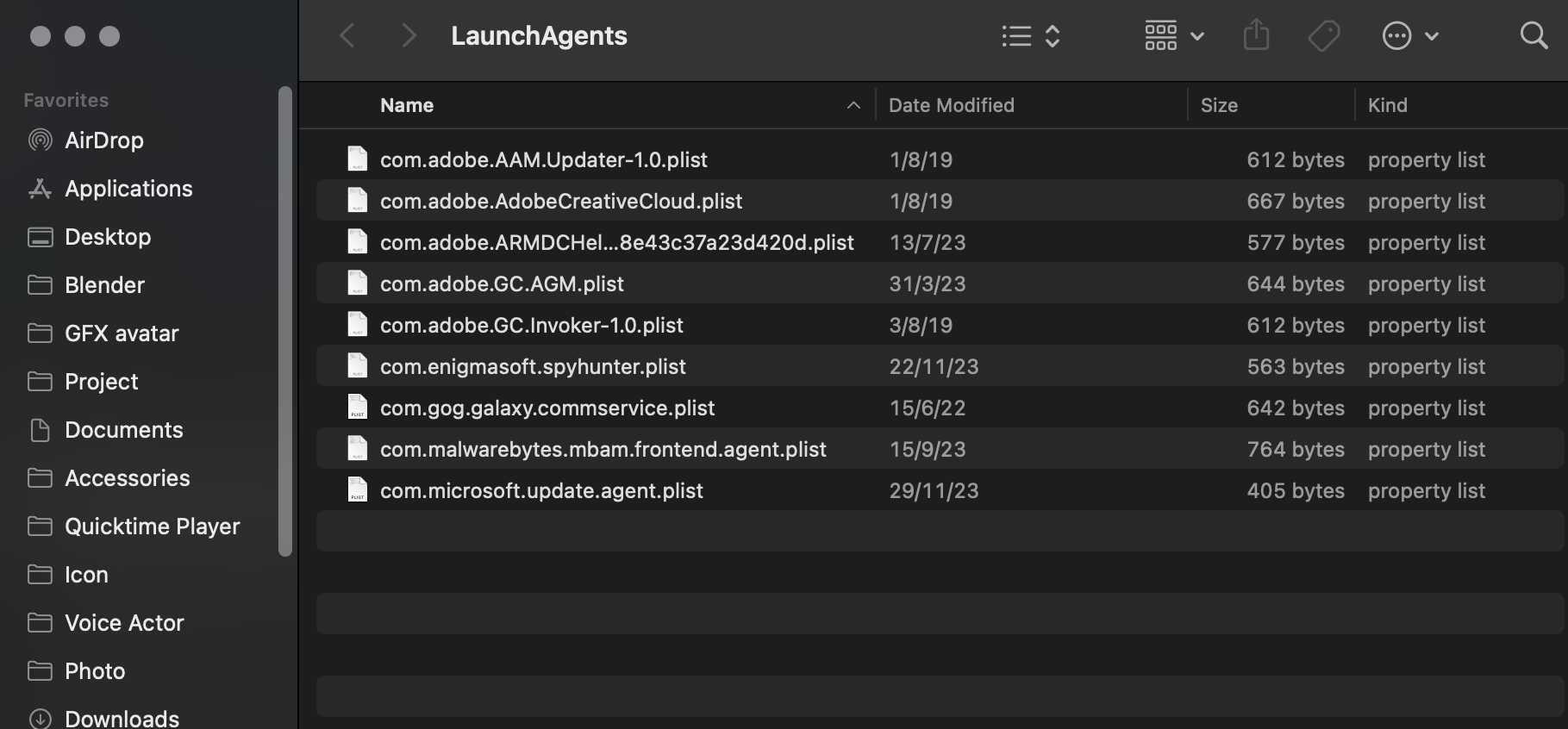Click the Tags toolbar icon
1568x729 pixels.
[1323, 36]
